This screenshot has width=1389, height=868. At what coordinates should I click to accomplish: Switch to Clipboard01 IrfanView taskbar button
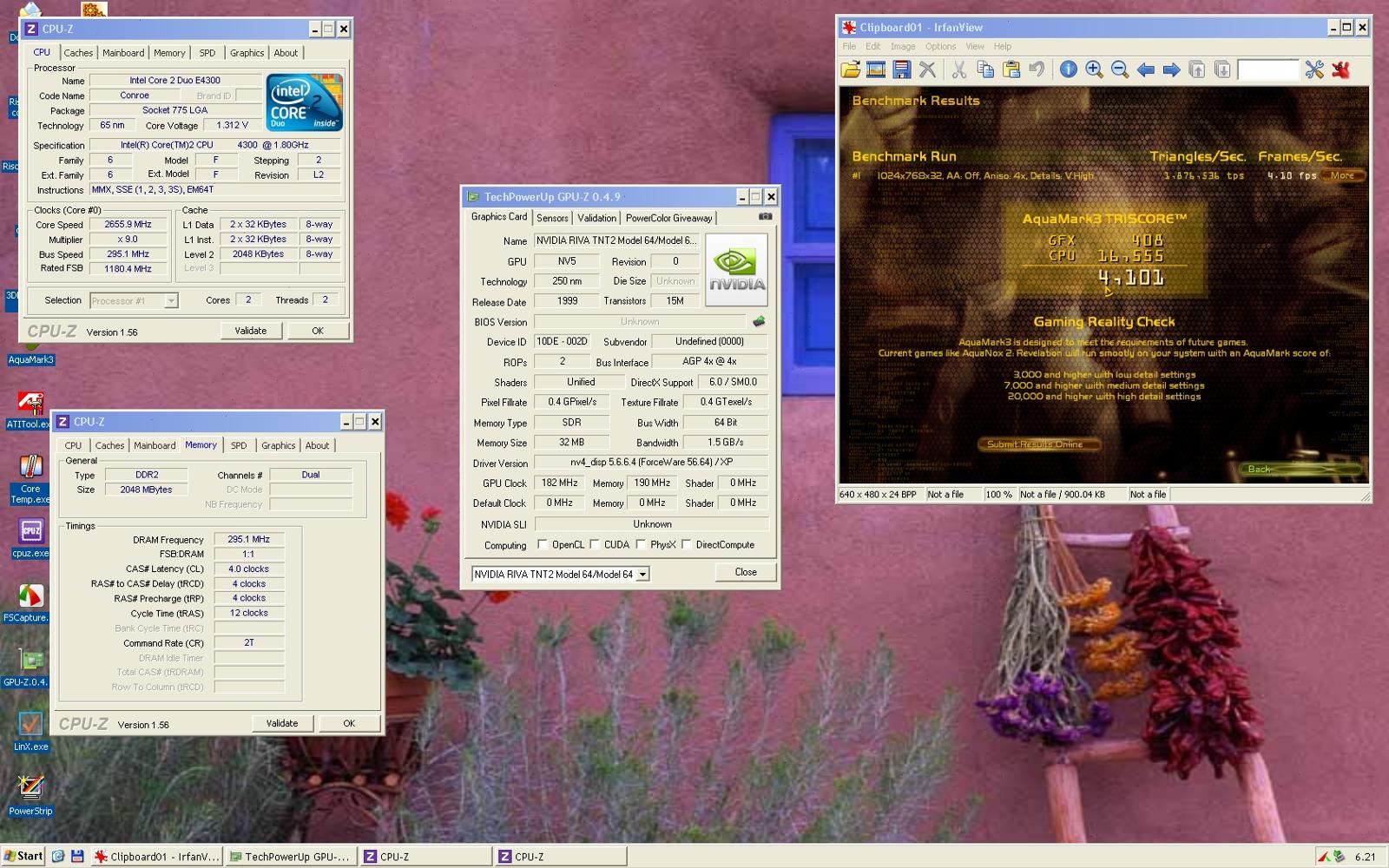point(157,857)
